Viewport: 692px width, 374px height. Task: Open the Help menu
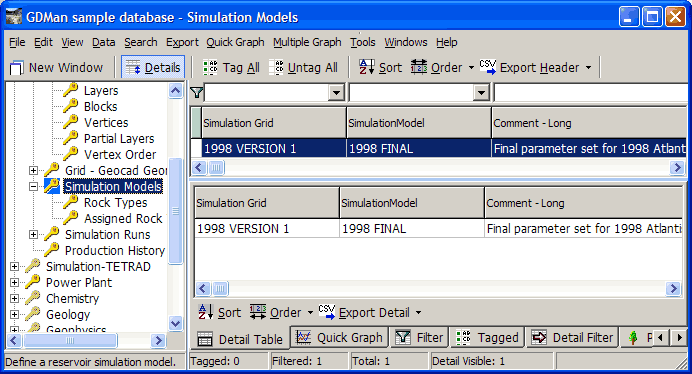tap(447, 42)
